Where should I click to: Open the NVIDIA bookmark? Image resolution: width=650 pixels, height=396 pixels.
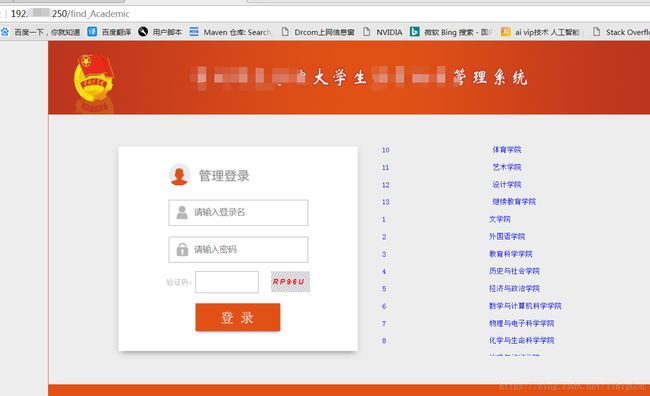[383, 32]
